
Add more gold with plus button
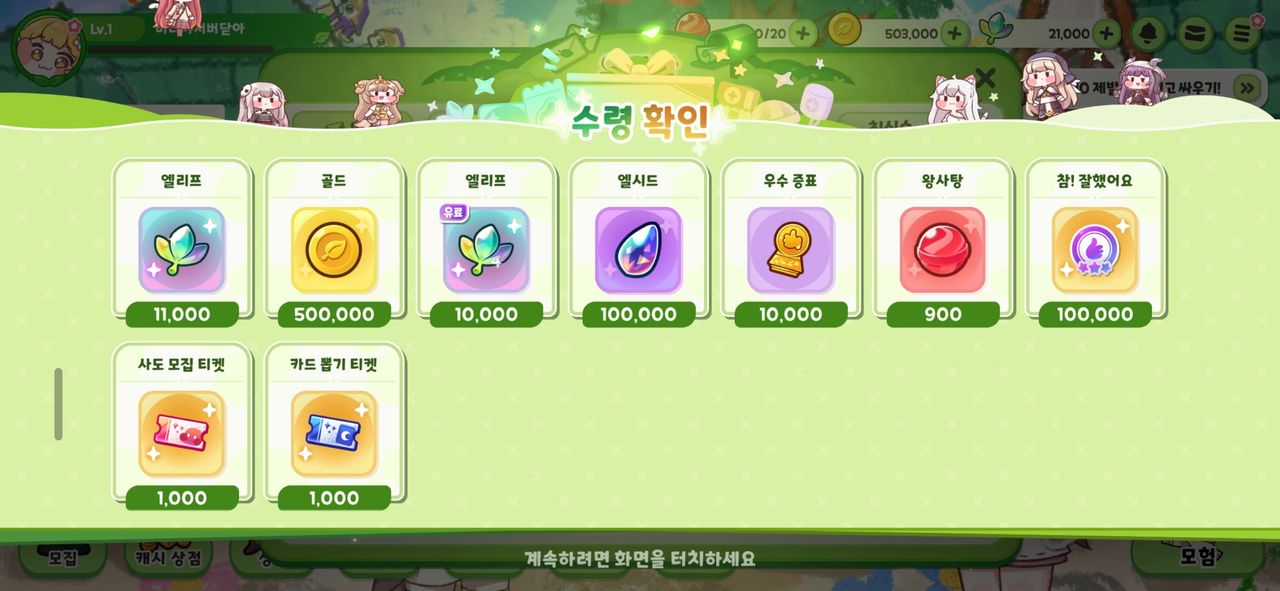[954, 33]
